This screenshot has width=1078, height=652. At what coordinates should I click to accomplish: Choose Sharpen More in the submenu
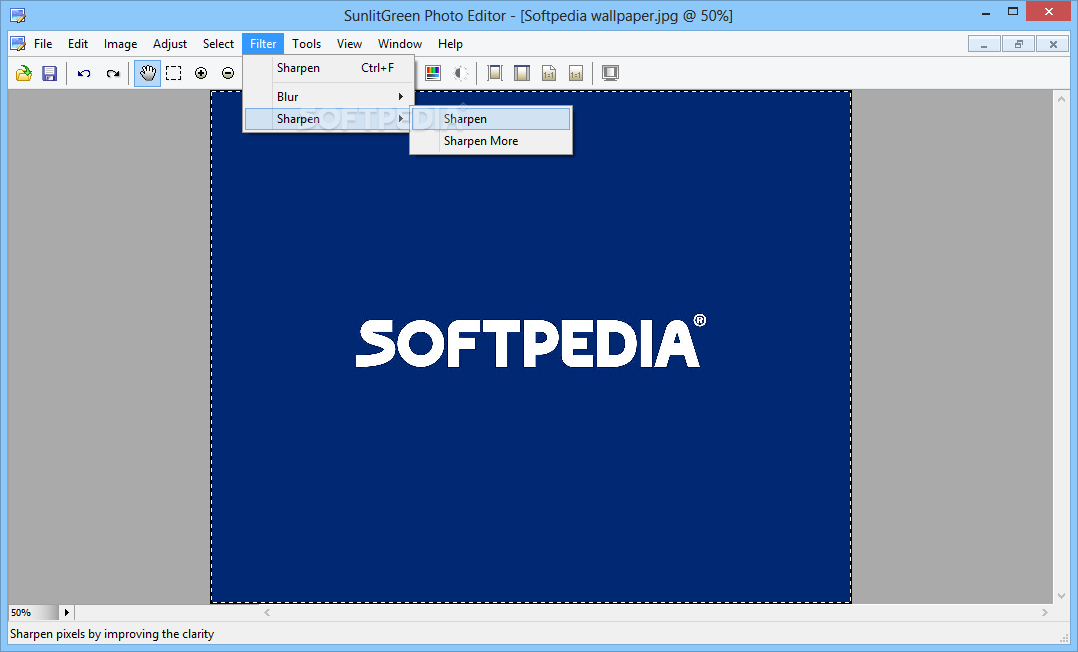(x=491, y=141)
